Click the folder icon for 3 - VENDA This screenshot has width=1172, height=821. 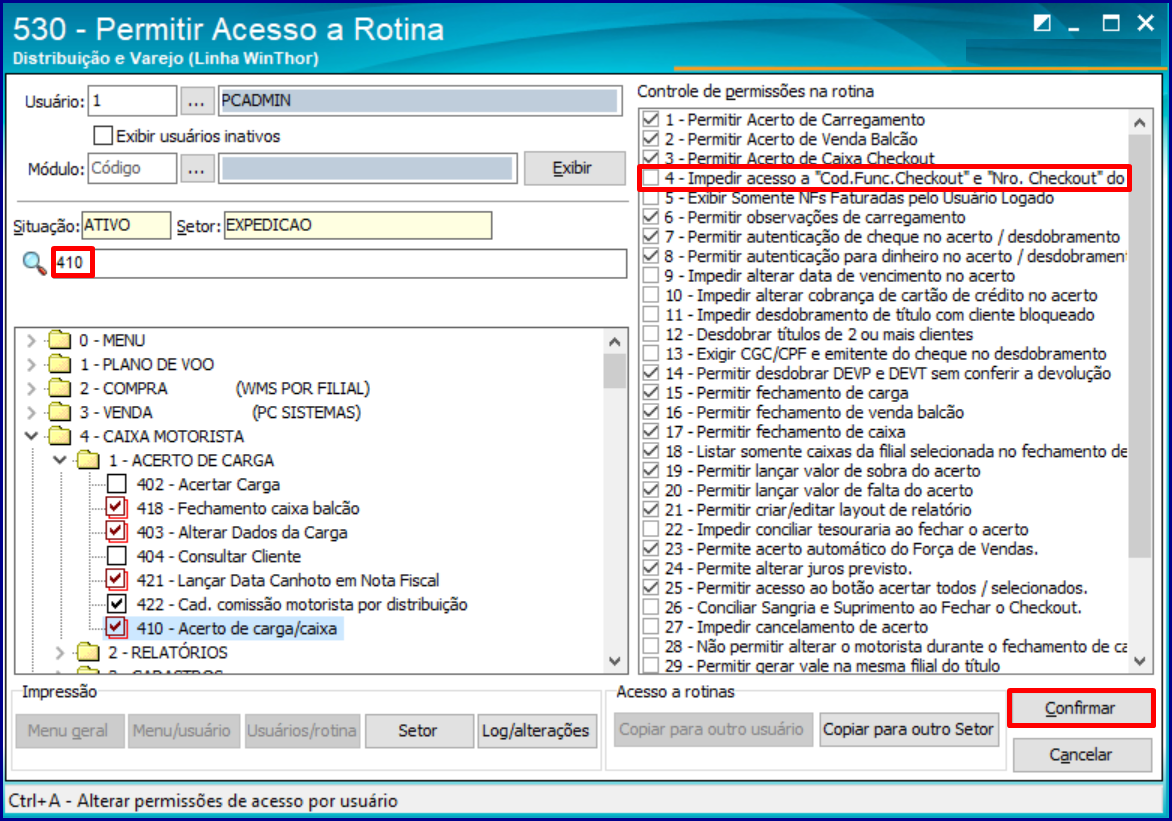[x=59, y=413]
